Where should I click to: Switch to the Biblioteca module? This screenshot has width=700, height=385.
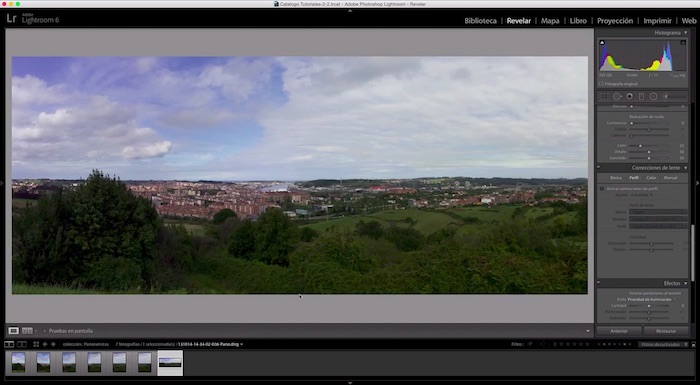[480, 21]
